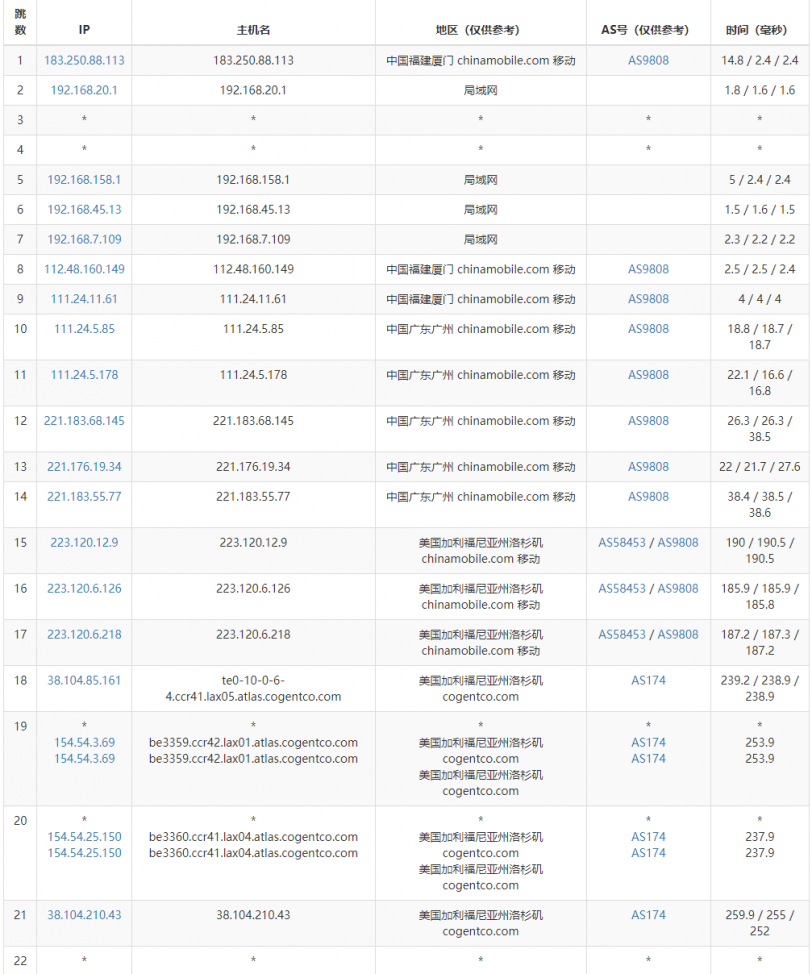This screenshot has width=812, height=974.
Task: Click the 38.104.85.161 IP link
Action: coord(84,680)
